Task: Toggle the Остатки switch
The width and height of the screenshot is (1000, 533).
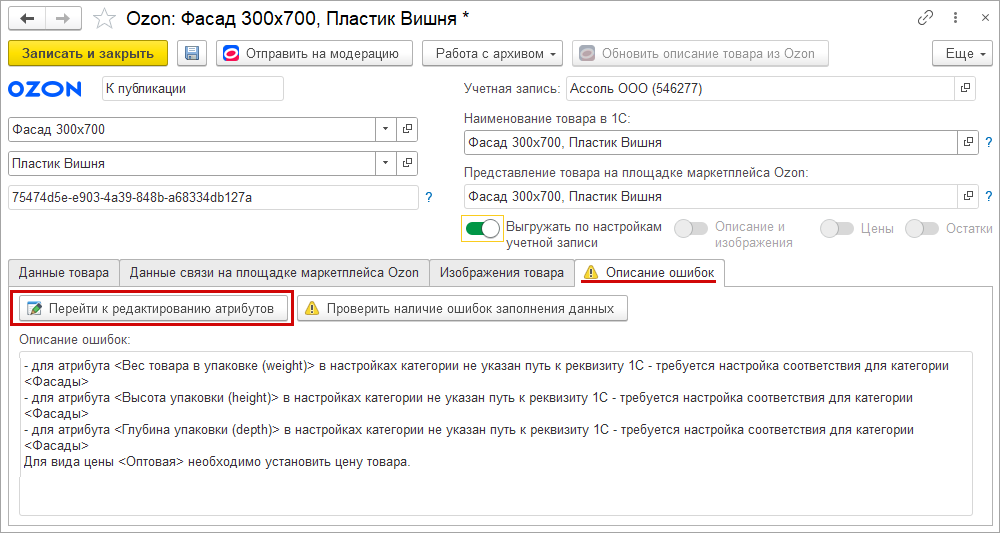Action: (922, 228)
